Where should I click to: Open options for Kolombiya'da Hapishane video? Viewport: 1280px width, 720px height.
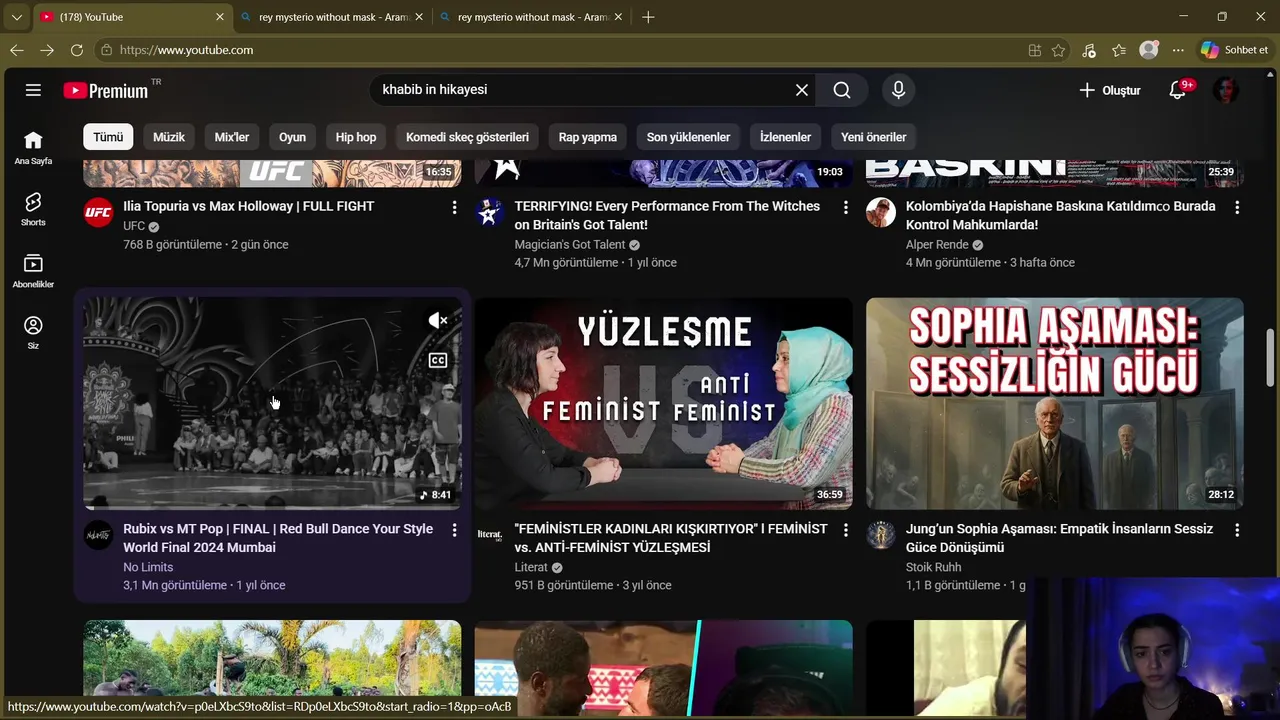point(1237,207)
